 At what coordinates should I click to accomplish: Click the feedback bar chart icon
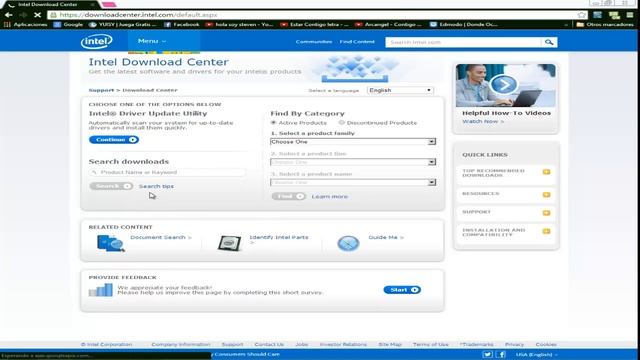click(100, 290)
